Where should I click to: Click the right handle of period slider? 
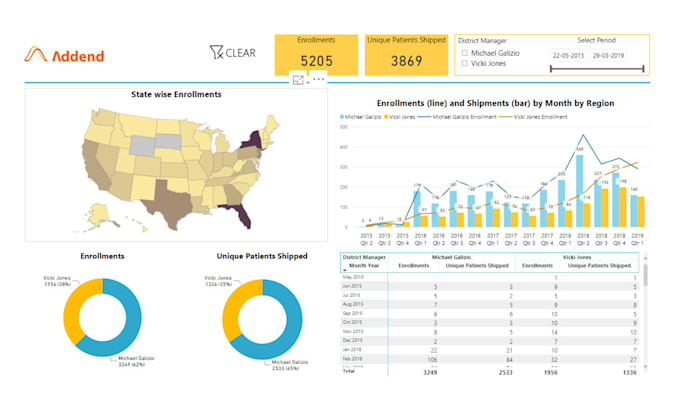[x=644, y=69]
